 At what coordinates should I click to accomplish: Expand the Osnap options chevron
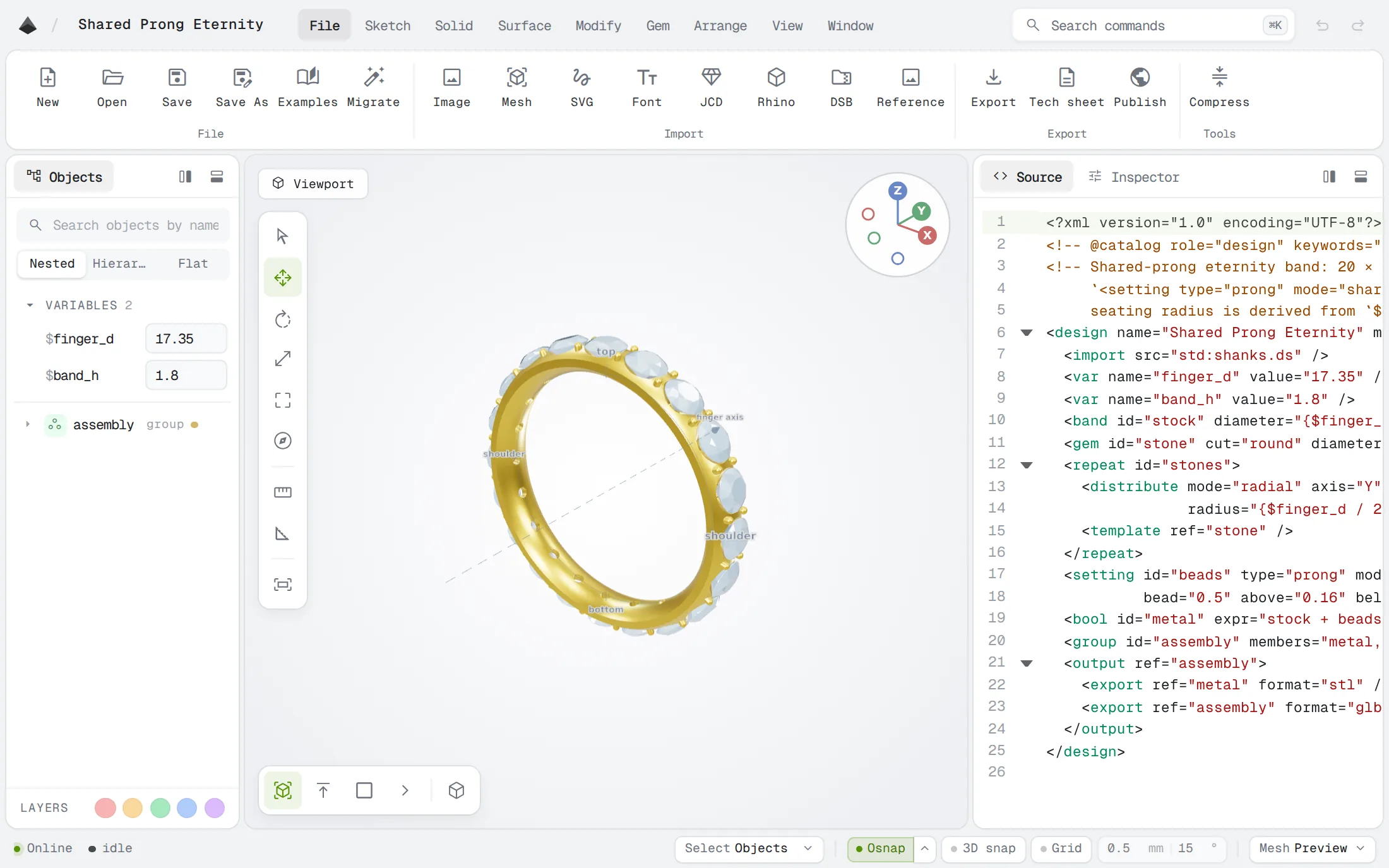[x=924, y=848]
